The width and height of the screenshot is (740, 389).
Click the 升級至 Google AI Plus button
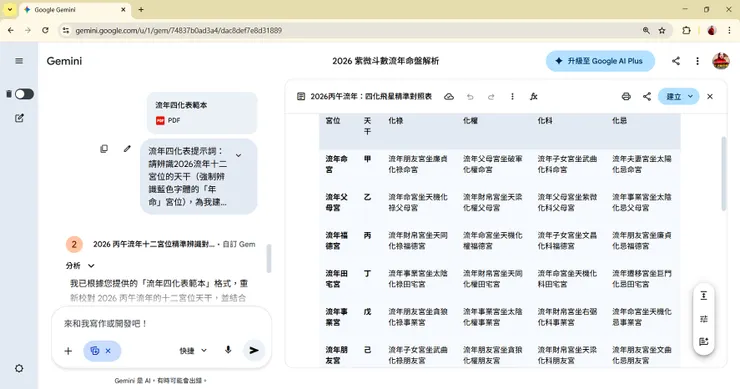pos(600,61)
